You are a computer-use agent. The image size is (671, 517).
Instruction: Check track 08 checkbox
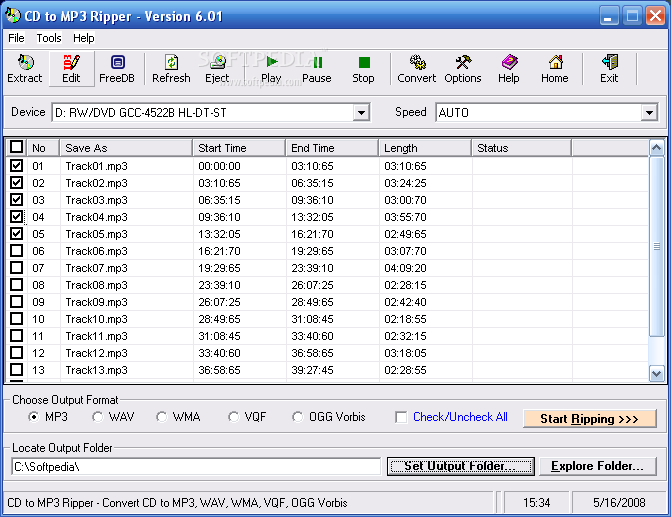[16, 285]
